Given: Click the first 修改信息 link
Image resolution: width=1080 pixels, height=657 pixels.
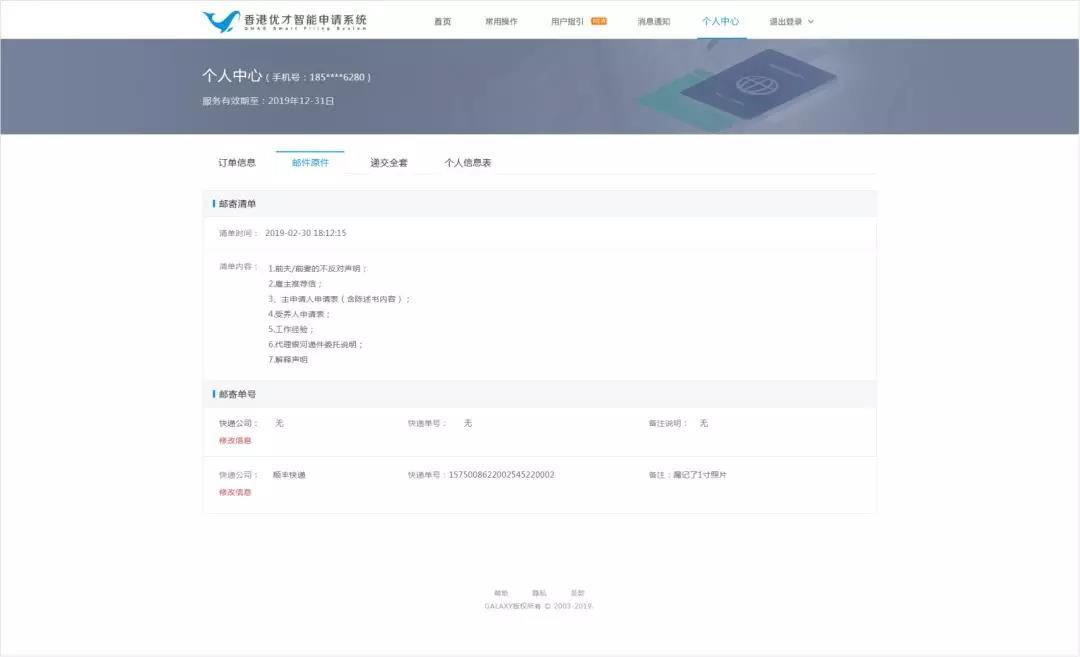Looking at the screenshot, I should pos(237,439).
